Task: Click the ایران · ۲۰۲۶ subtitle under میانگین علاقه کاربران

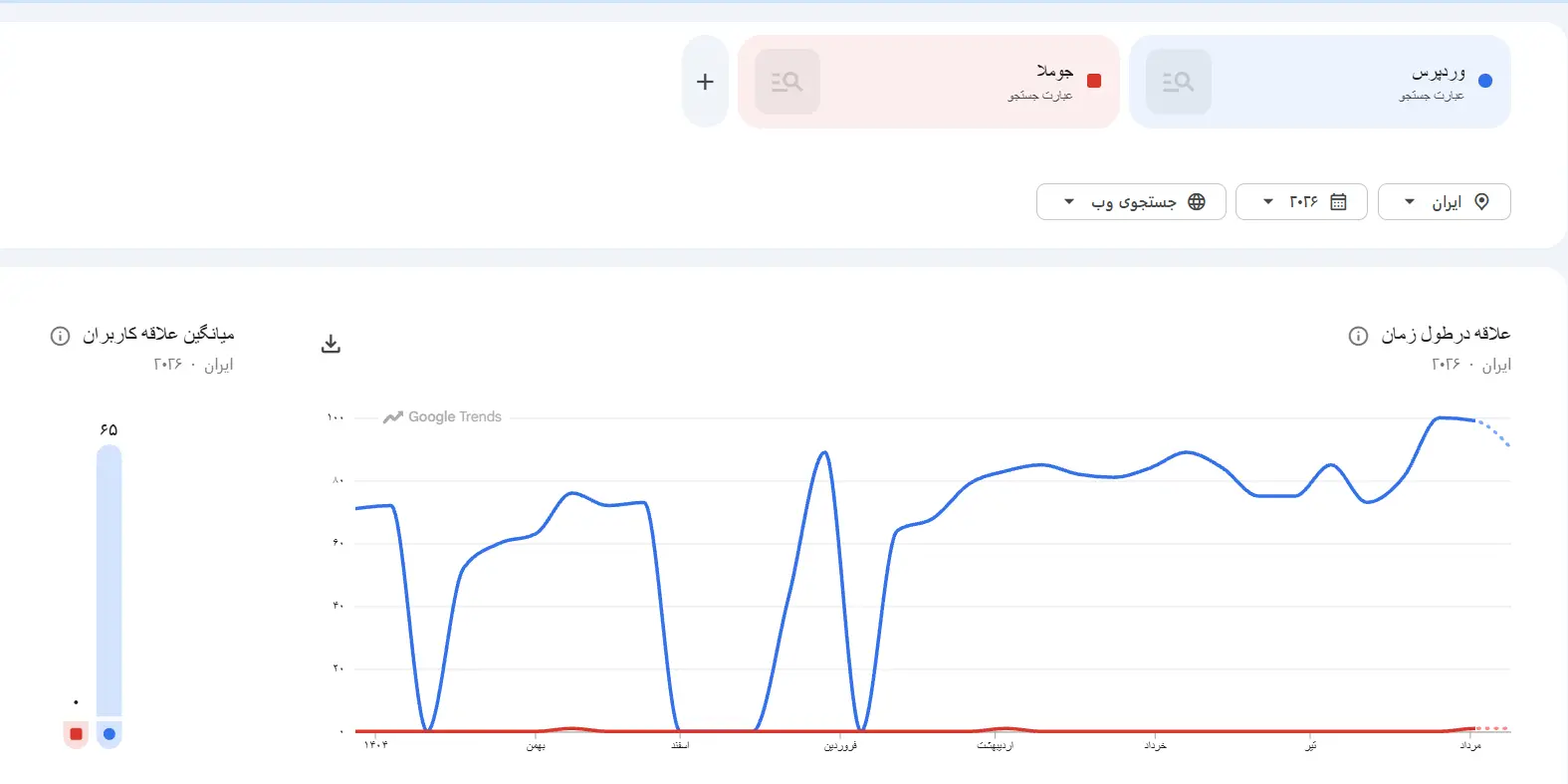Action: tap(193, 365)
